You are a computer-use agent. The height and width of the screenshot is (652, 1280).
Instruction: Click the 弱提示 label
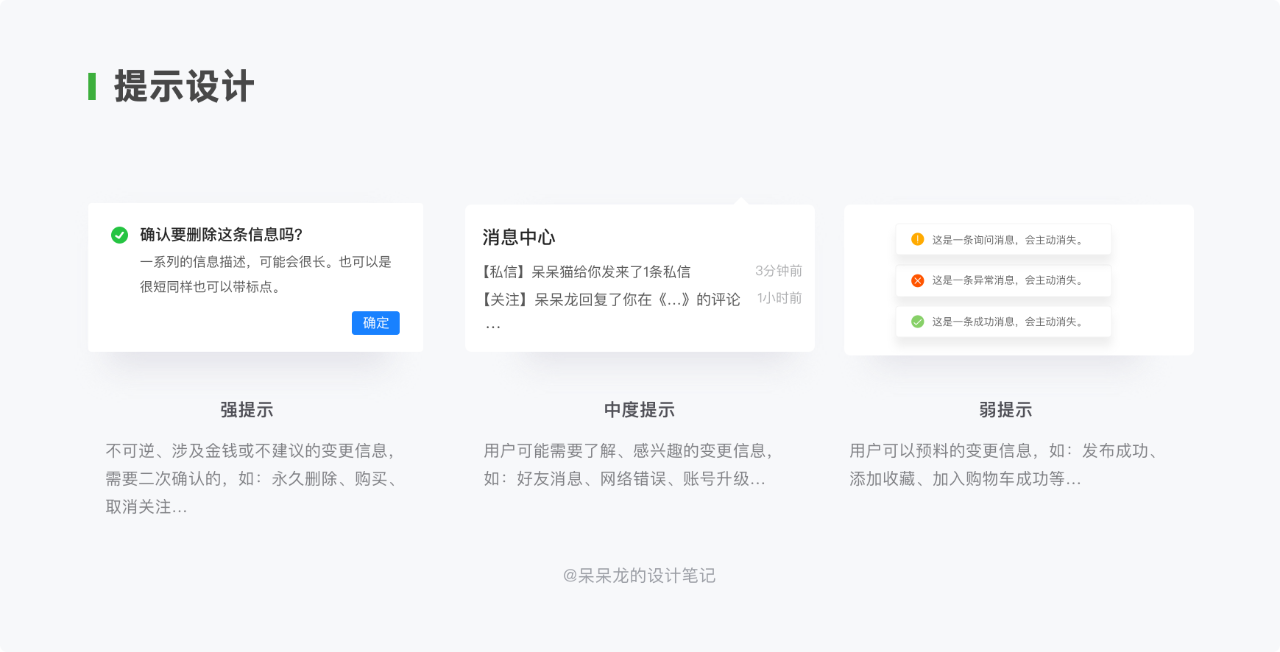coord(1005,410)
